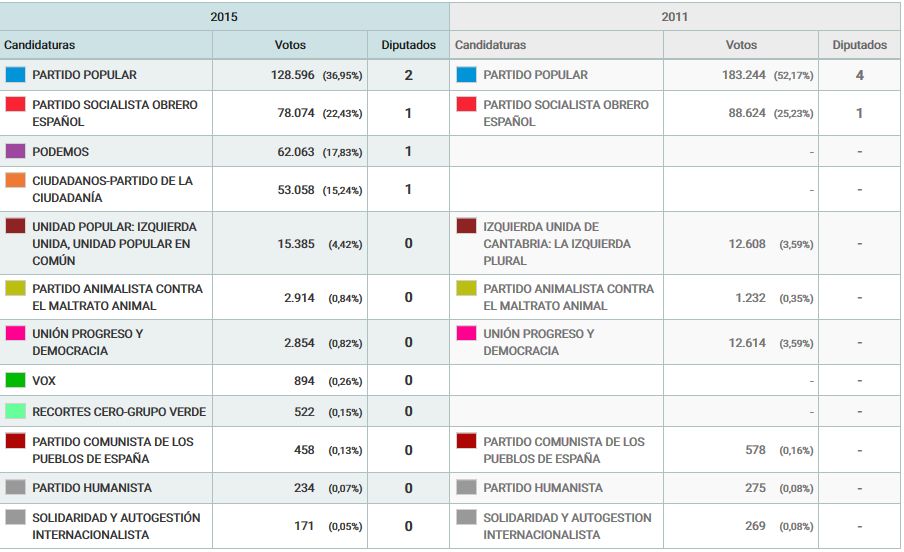This screenshot has height=552, width=904.
Task: Click pink swatch of 2015 Unión Progreso y Democracia
Action: [16, 333]
